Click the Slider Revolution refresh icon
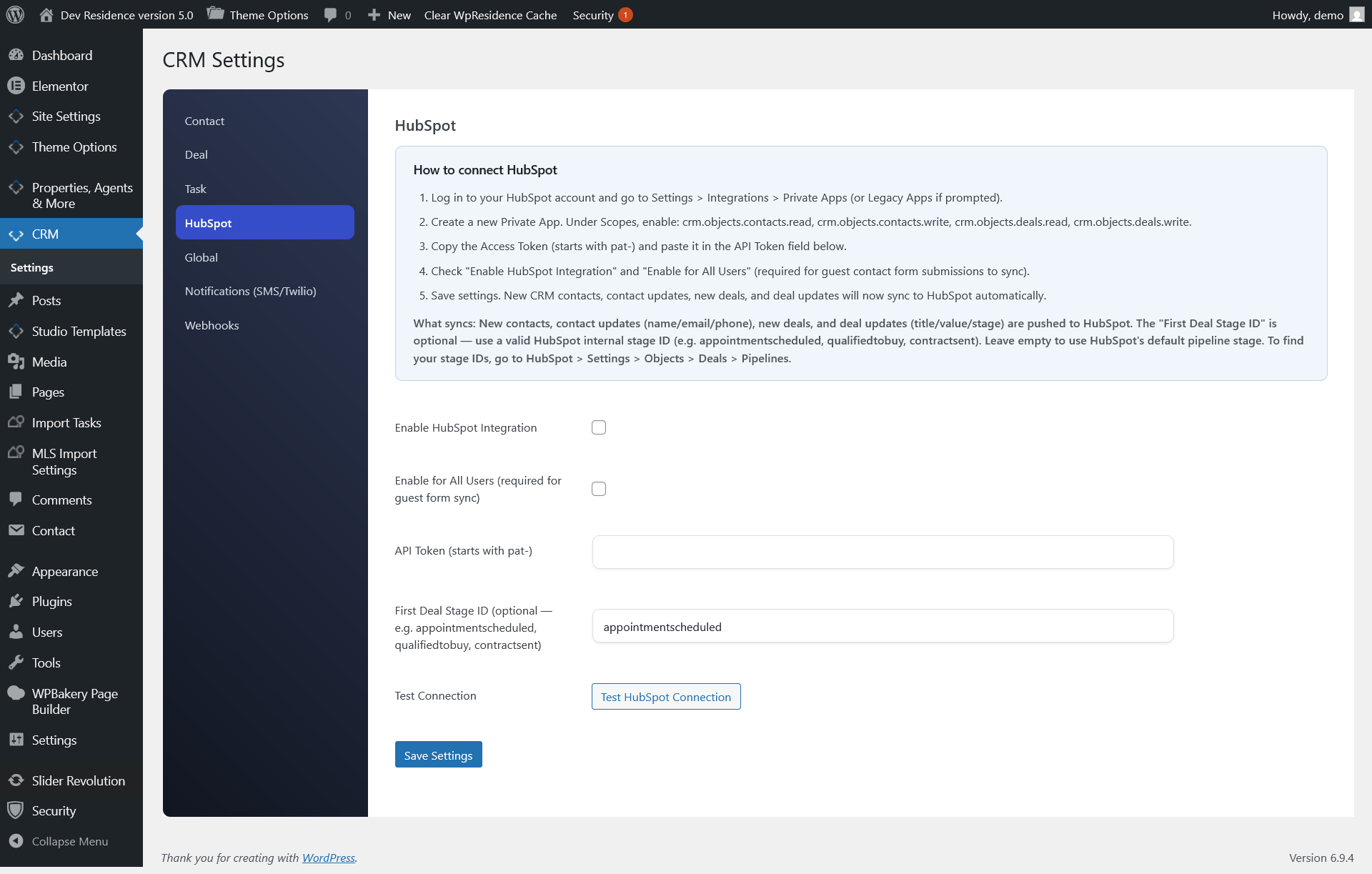The height and width of the screenshot is (874, 1372). [16, 780]
